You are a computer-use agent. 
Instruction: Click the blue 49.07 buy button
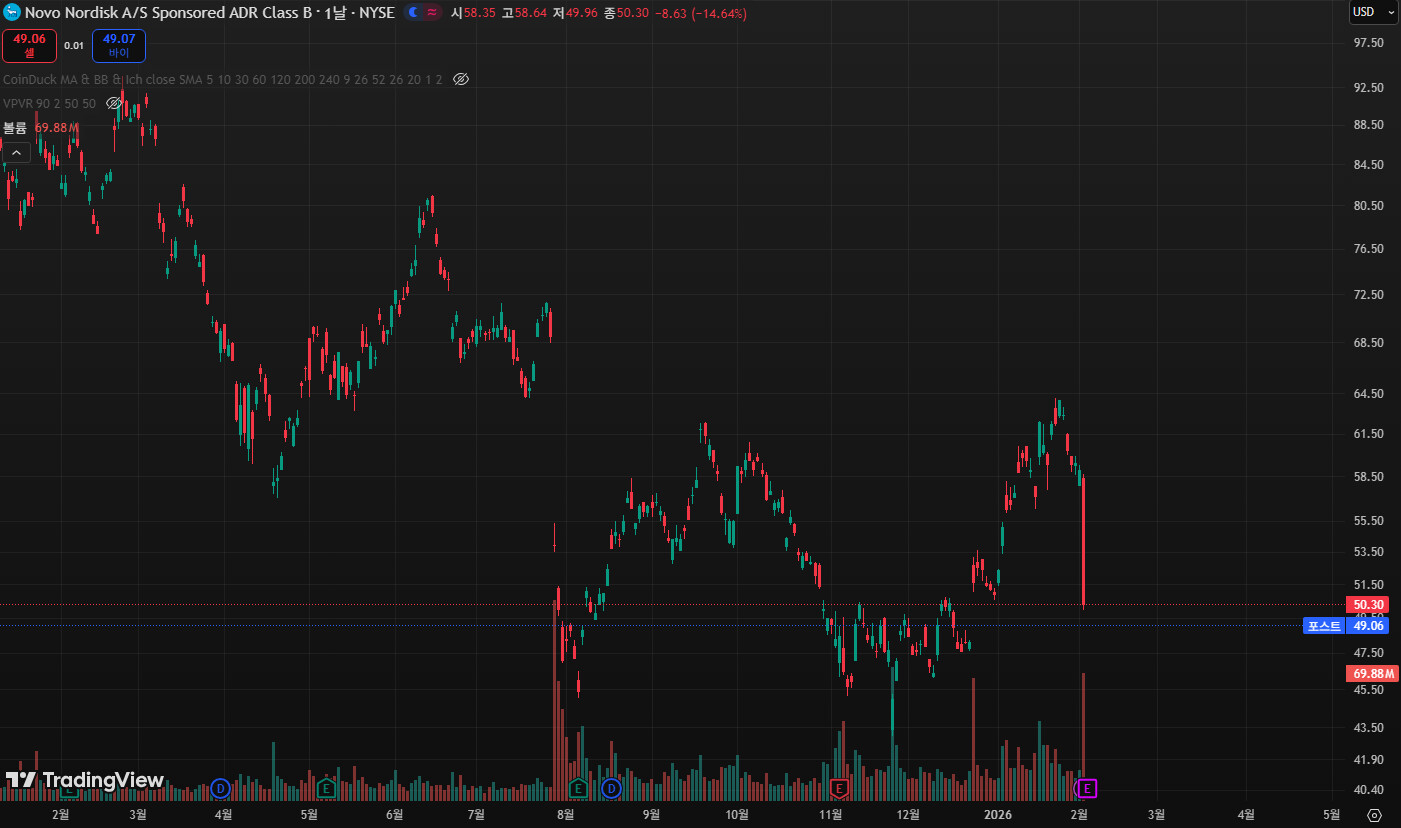coord(118,45)
